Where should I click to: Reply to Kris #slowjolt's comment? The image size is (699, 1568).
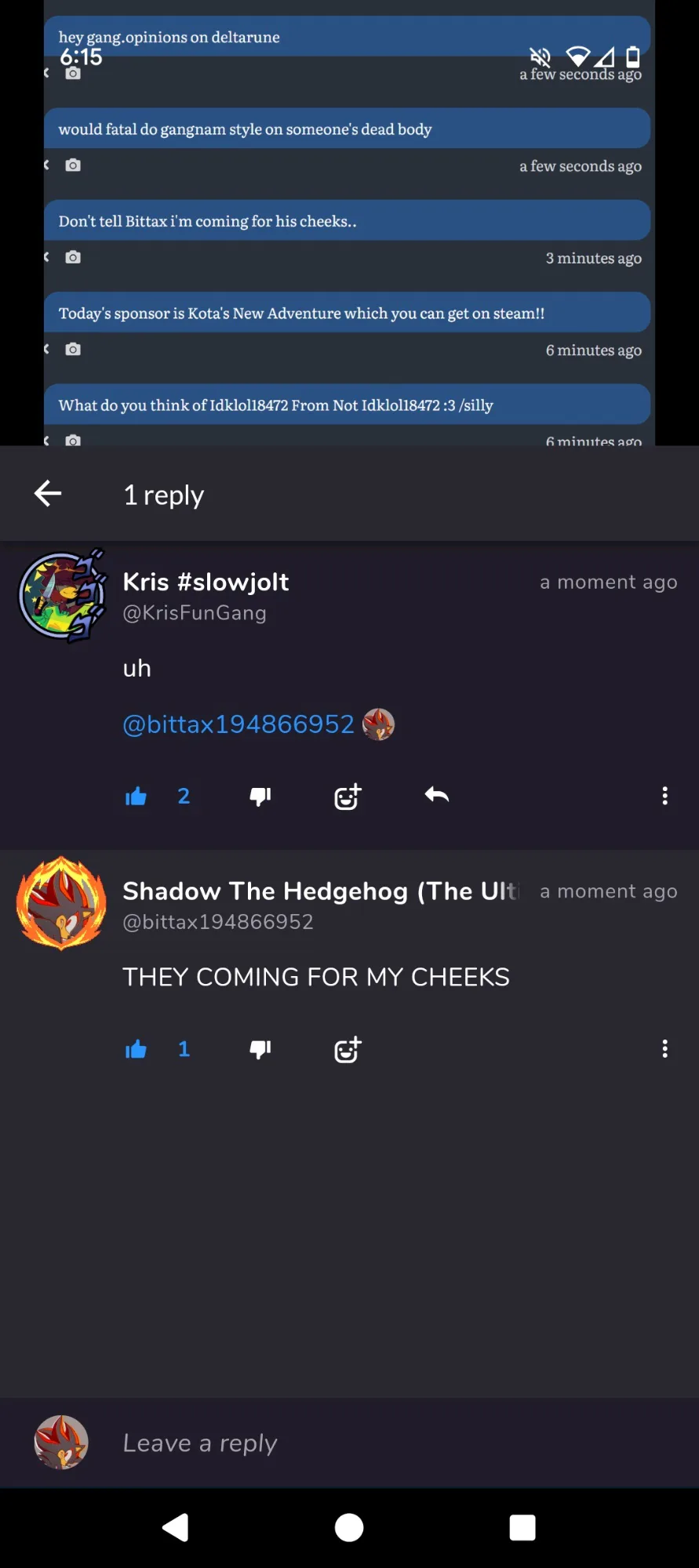point(437,795)
